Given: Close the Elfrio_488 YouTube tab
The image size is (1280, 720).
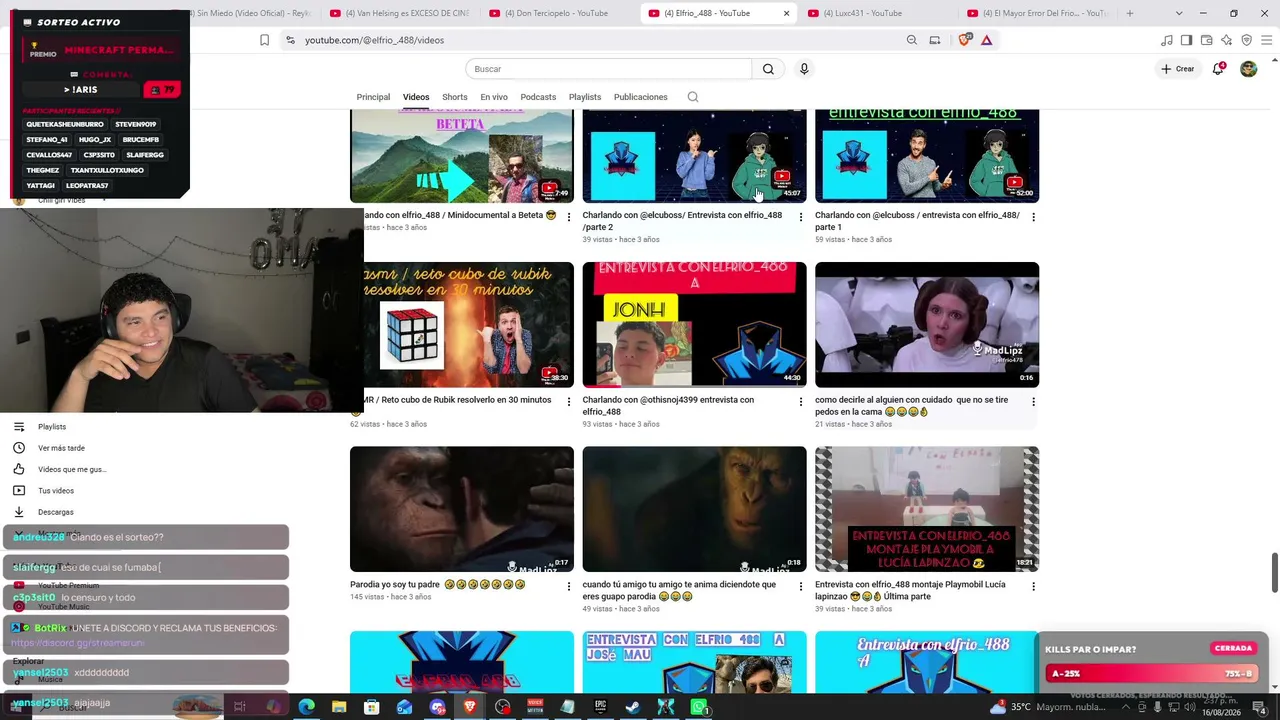Looking at the screenshot, I should (x=786, y=13).
